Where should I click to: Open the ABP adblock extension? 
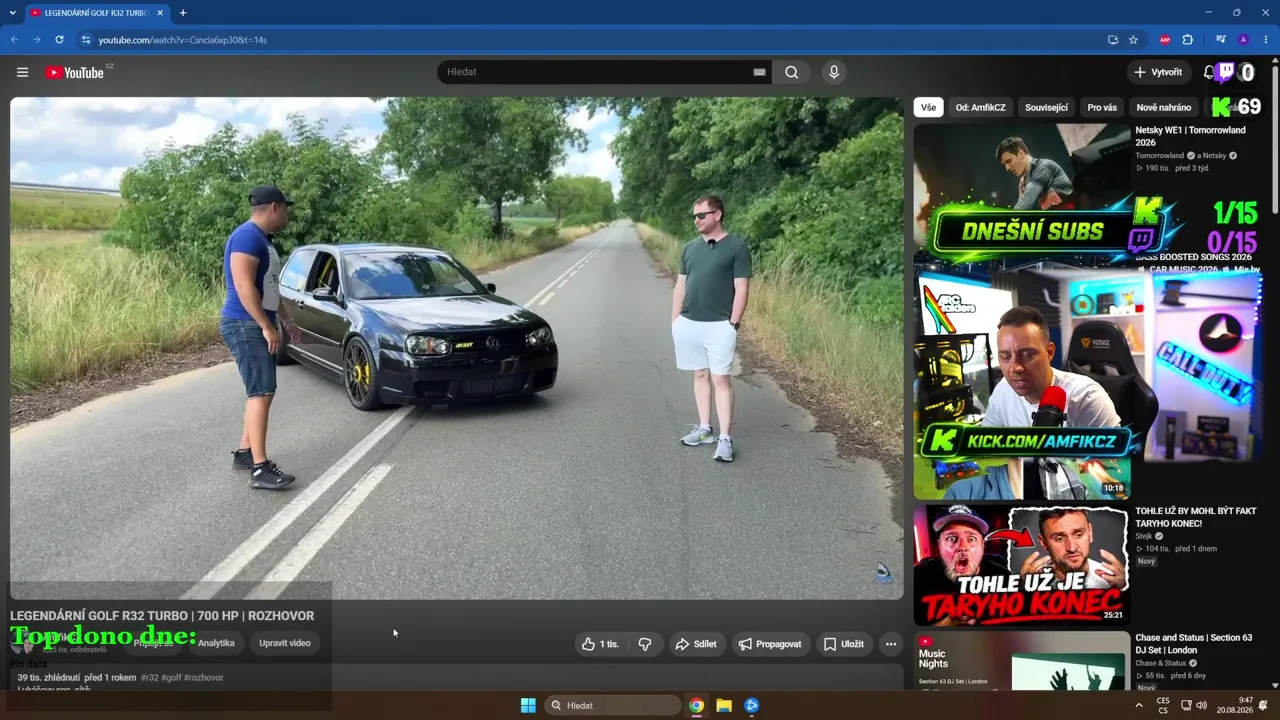pyautogui.click(x=1165, y=40)
